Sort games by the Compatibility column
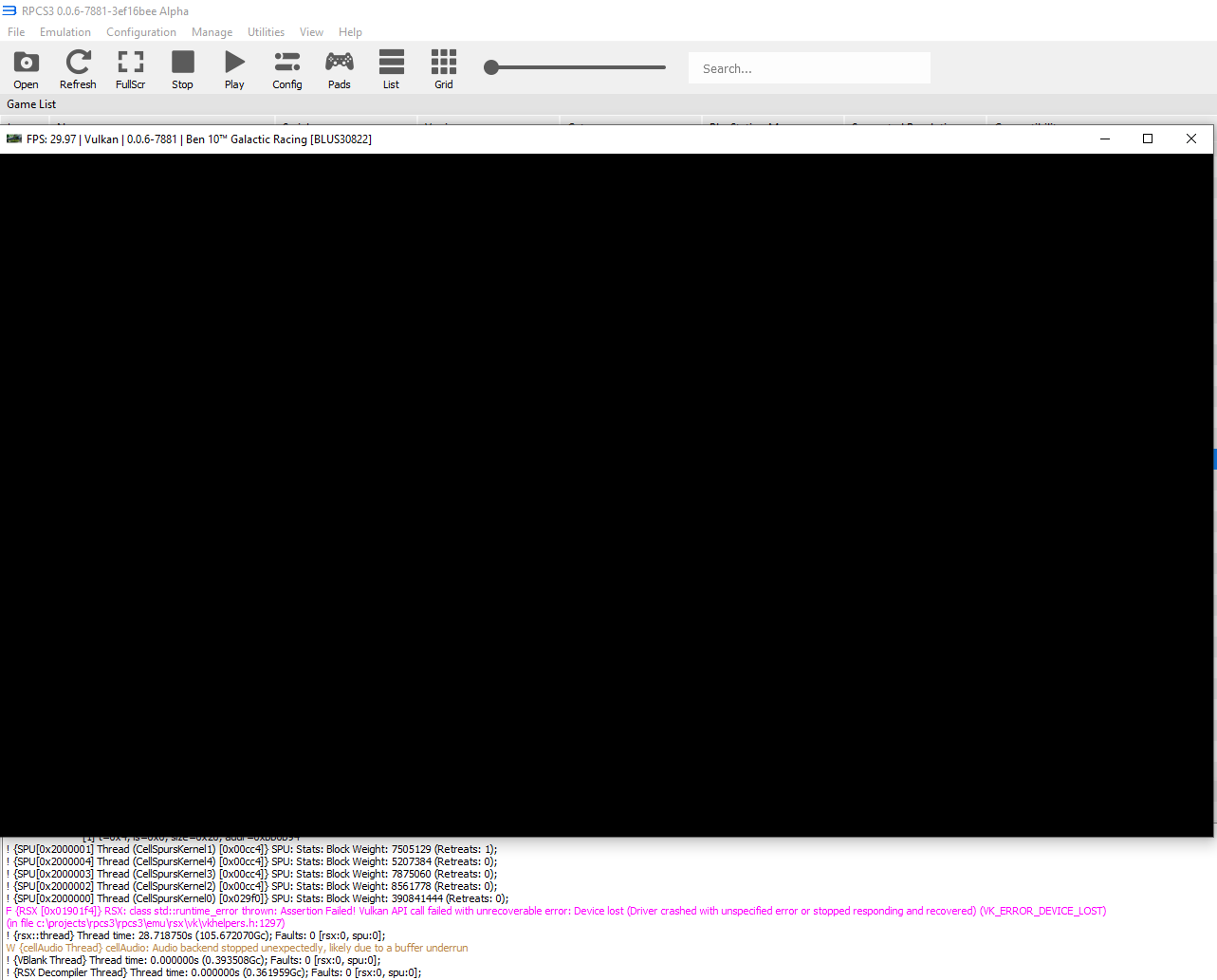1217x980 pixels. click(1029, 126)
